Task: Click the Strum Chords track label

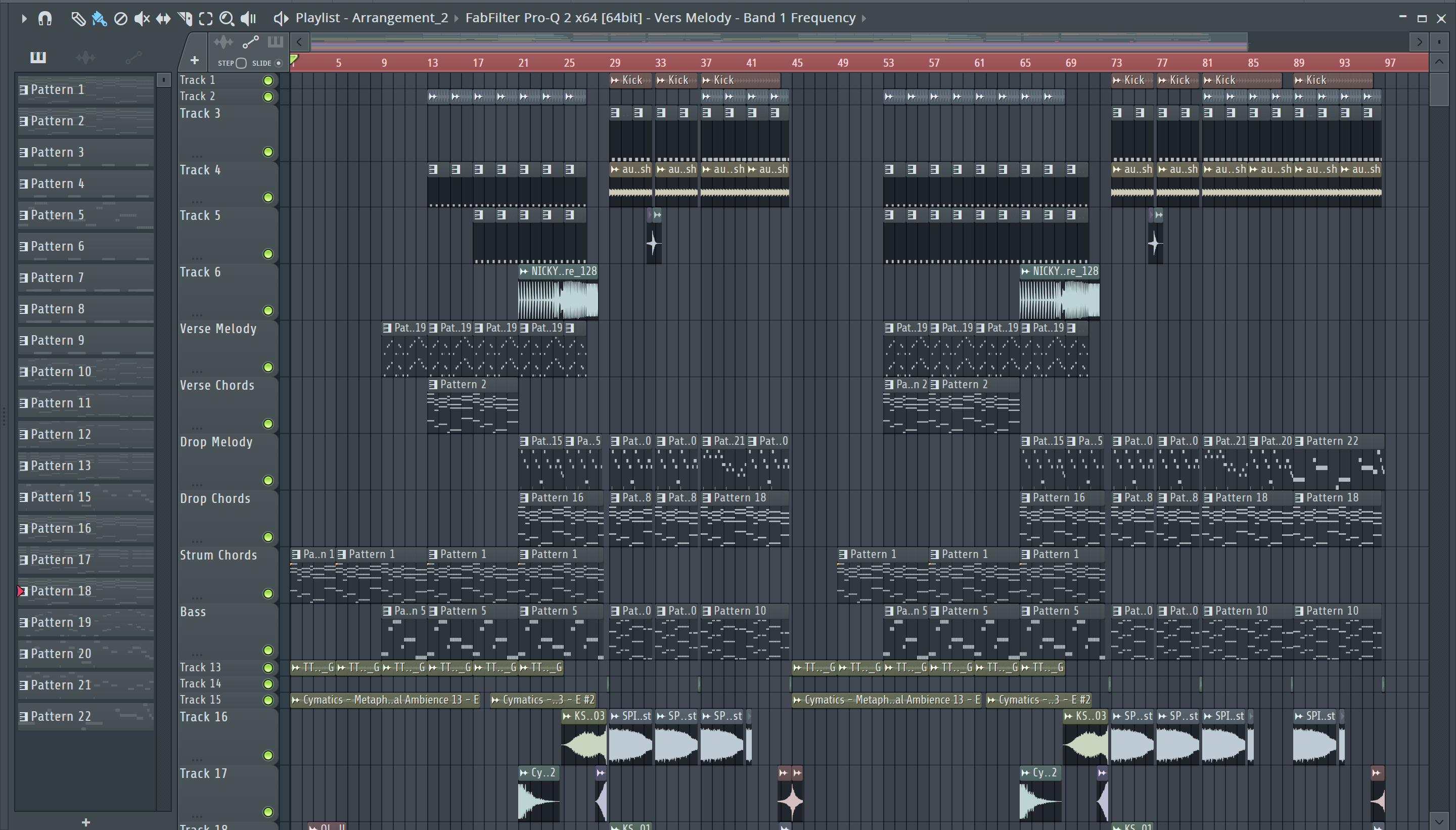Action: point(218,555)
